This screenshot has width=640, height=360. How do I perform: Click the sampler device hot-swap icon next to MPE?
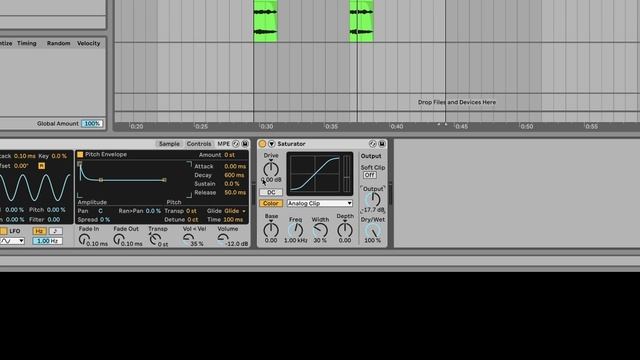236,144
